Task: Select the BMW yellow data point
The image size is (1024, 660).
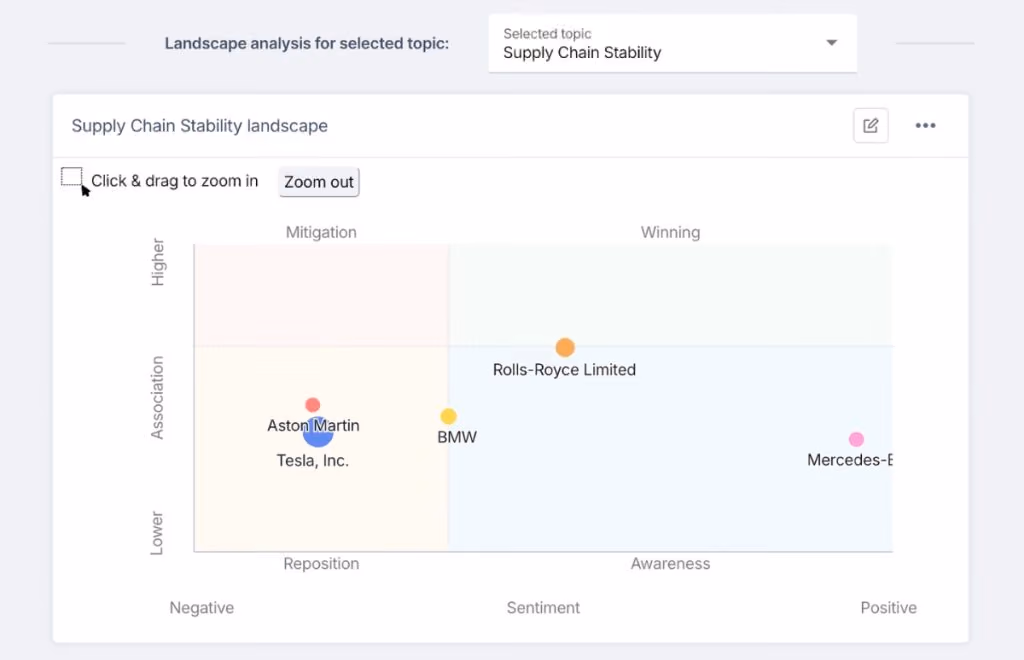Action: [448, 416]
